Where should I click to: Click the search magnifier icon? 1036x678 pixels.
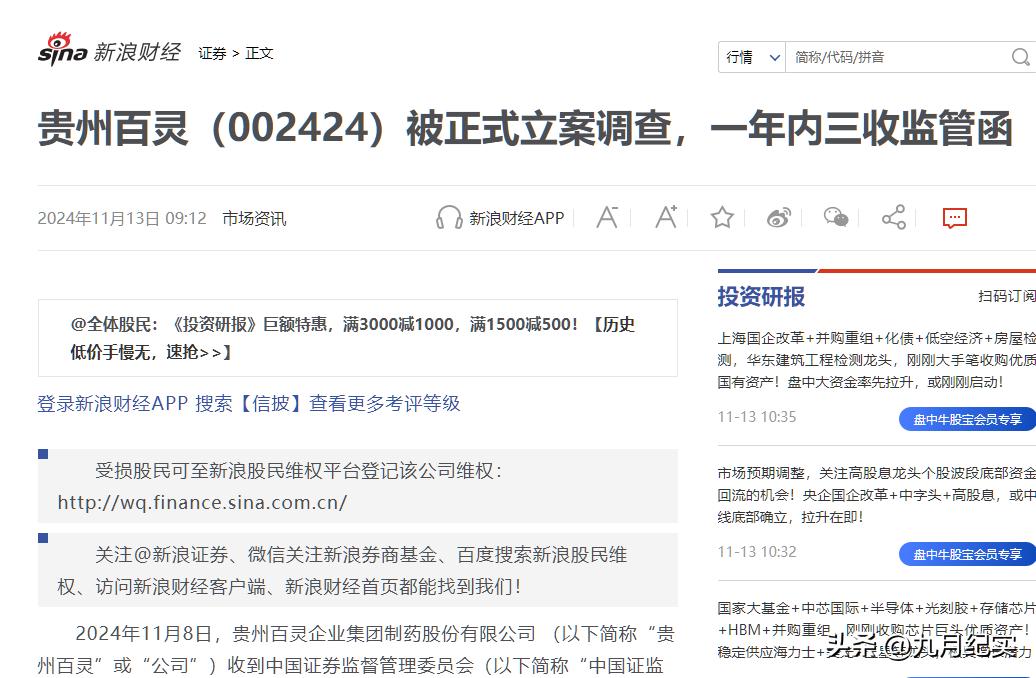tap(1020, 57)
